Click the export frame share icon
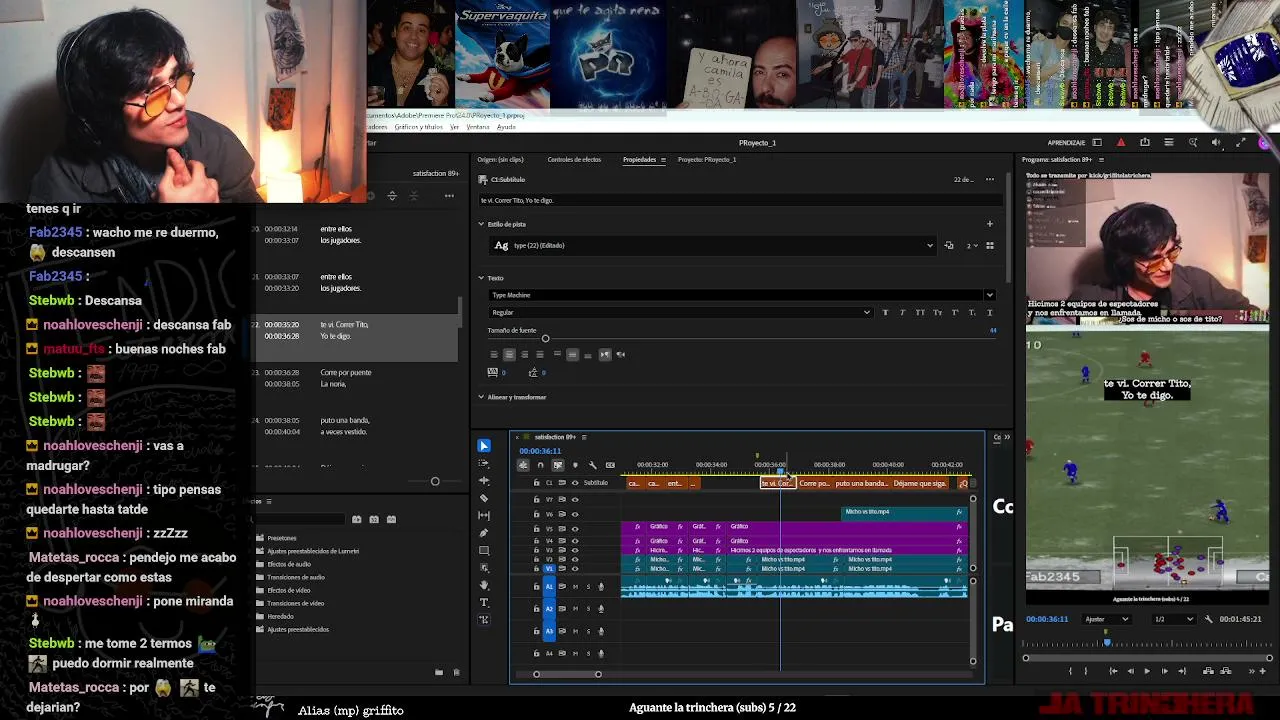This screenshot has height=720, width=1280. coord(1145,143)
